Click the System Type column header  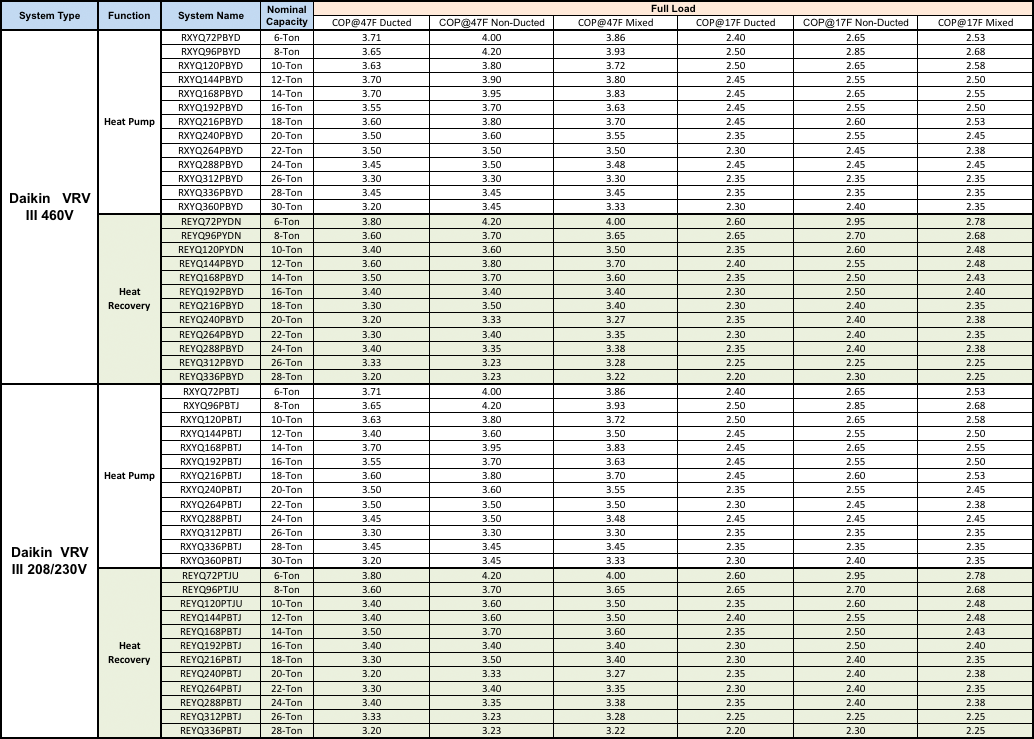[50, 16]
